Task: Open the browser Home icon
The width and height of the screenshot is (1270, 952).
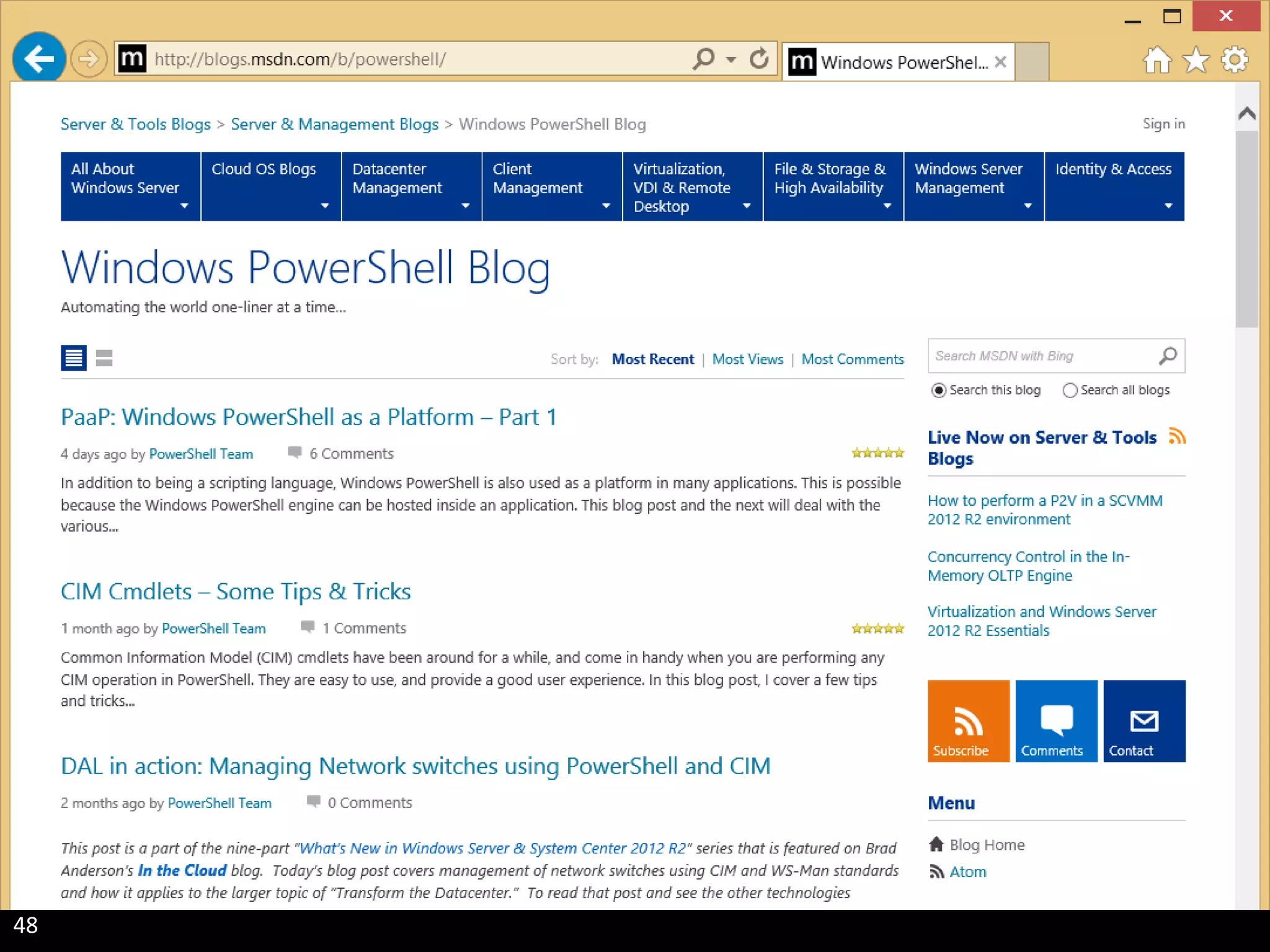Action: [x=1157, y=60]
